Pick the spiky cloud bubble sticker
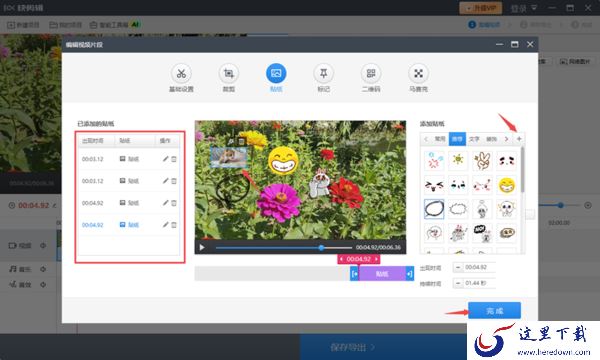 pyautogui.click(x=458, y=209)
